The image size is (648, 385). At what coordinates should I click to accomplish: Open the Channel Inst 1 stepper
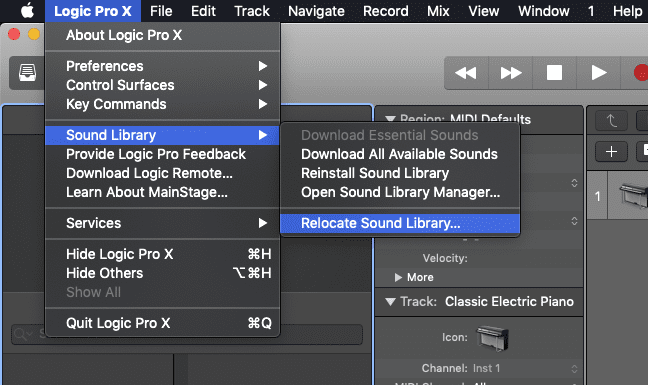[574, 368]
